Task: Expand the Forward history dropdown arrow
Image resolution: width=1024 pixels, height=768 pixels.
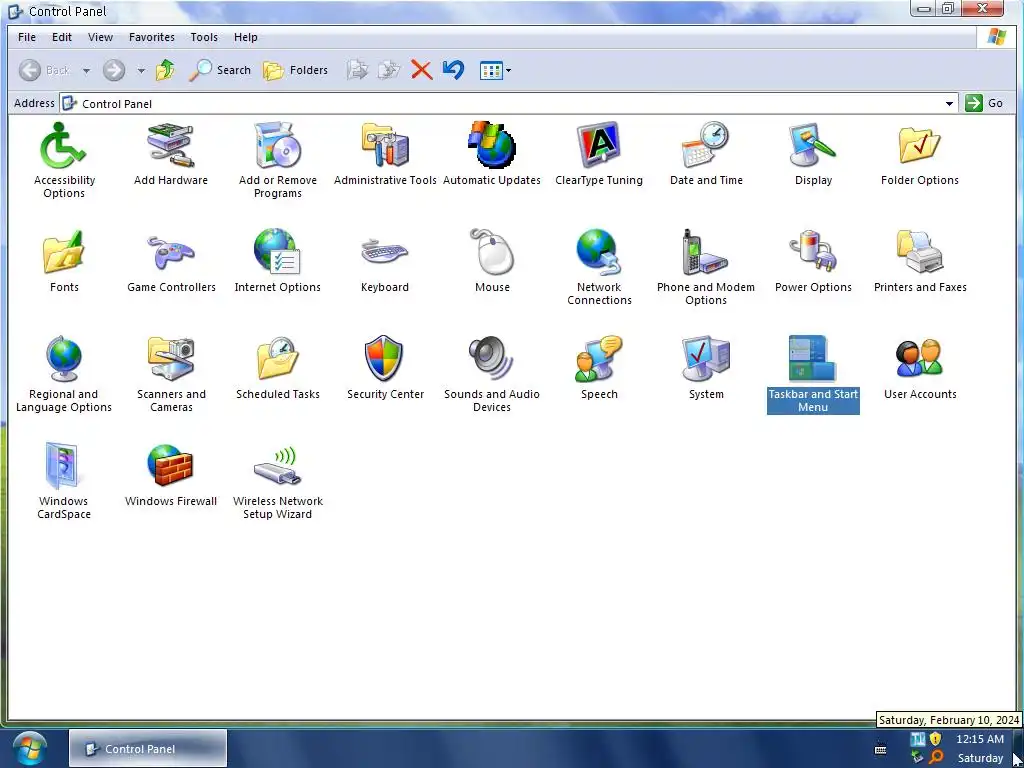Action: click(x=141, y=70)
